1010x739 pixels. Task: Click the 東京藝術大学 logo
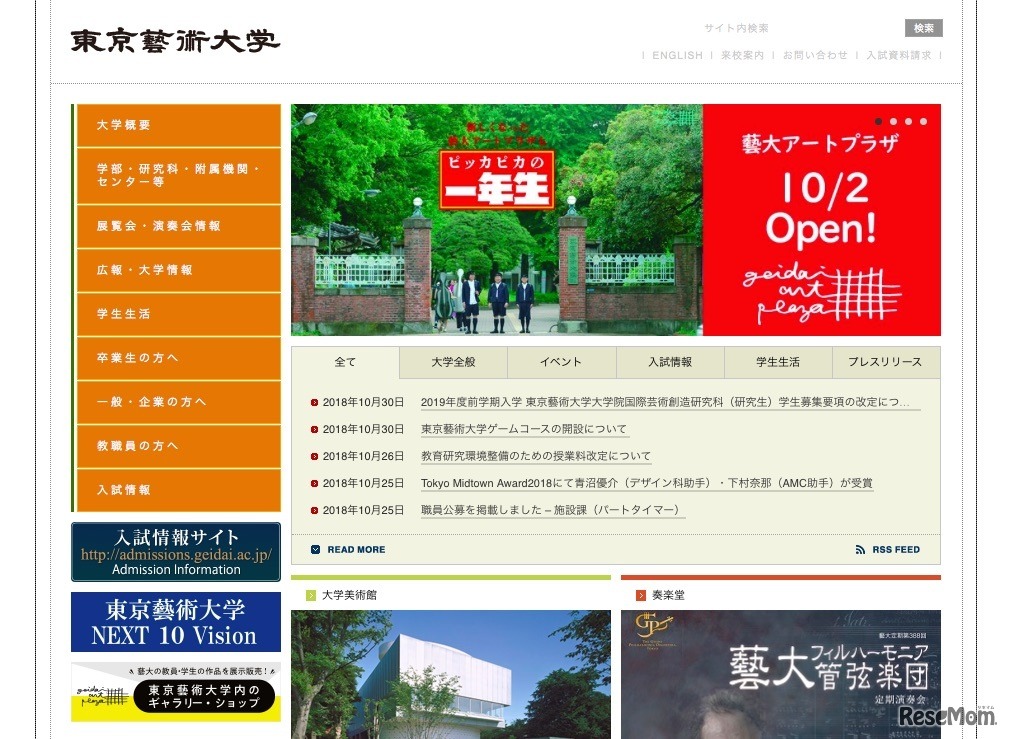175,42
